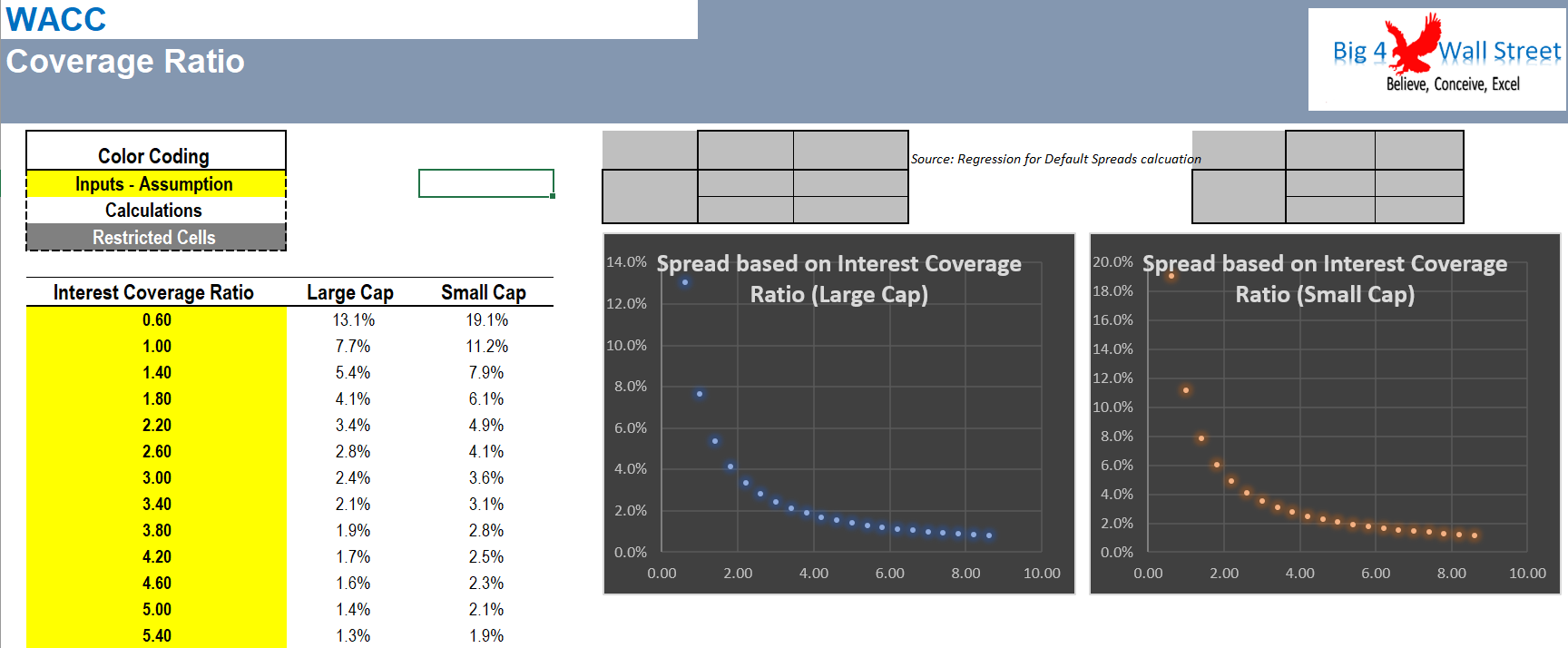Click the Small Cap 2.3% cell
1568x648 pixels.
pos(486,583)
